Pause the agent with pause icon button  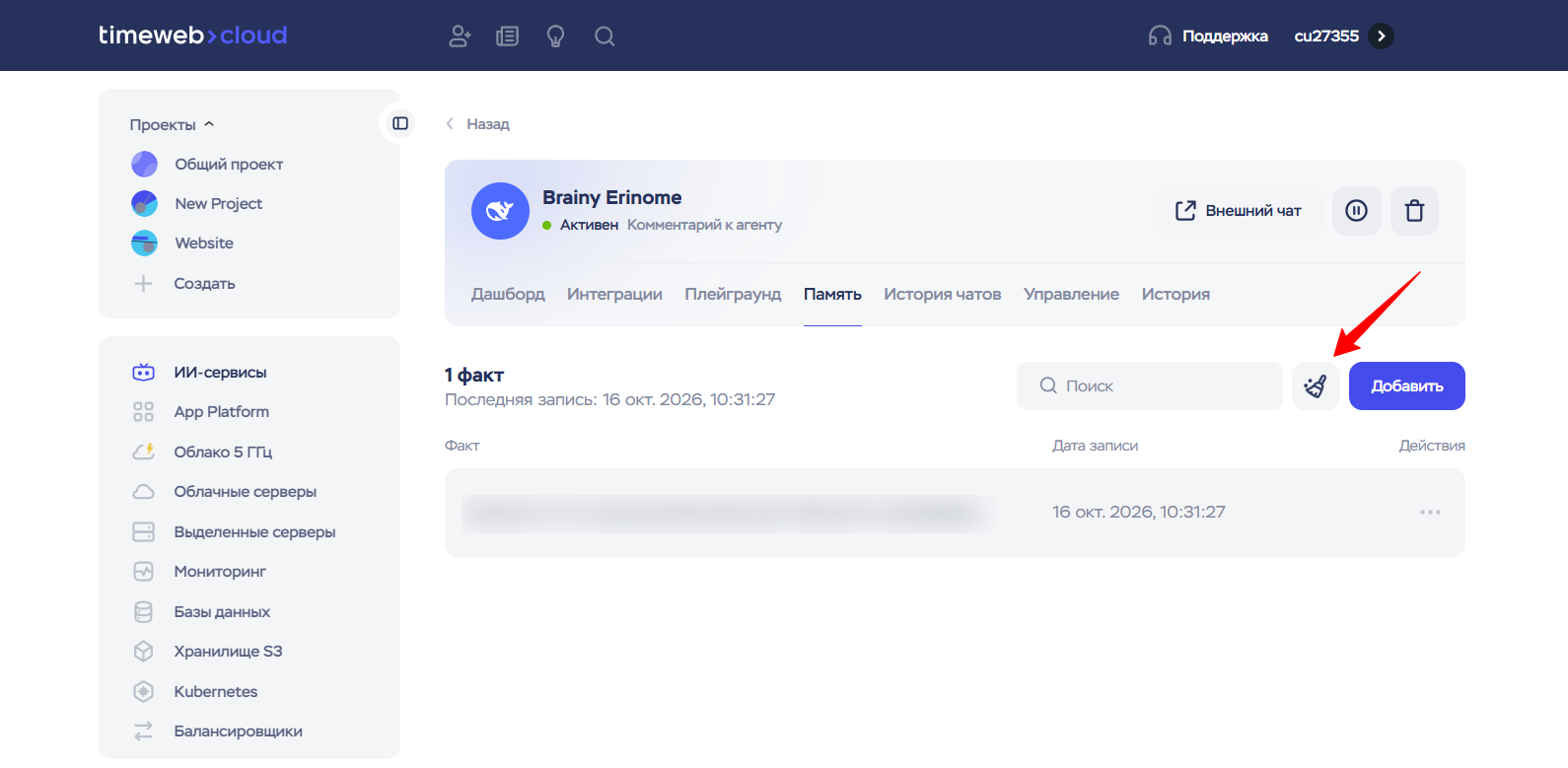coord(1356,211)
